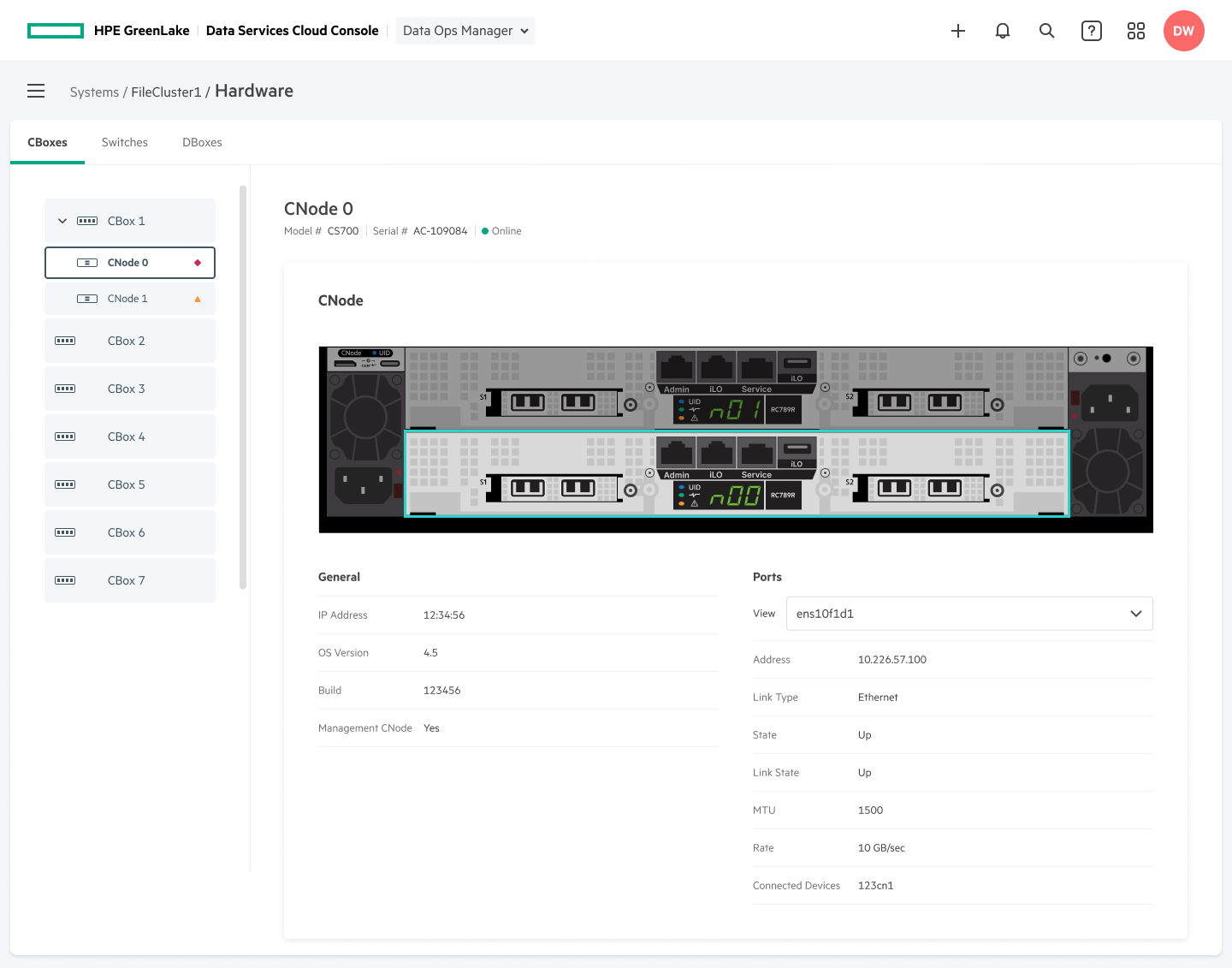
Task: Click the CBox 6 chassis icon
Action: 65,532
